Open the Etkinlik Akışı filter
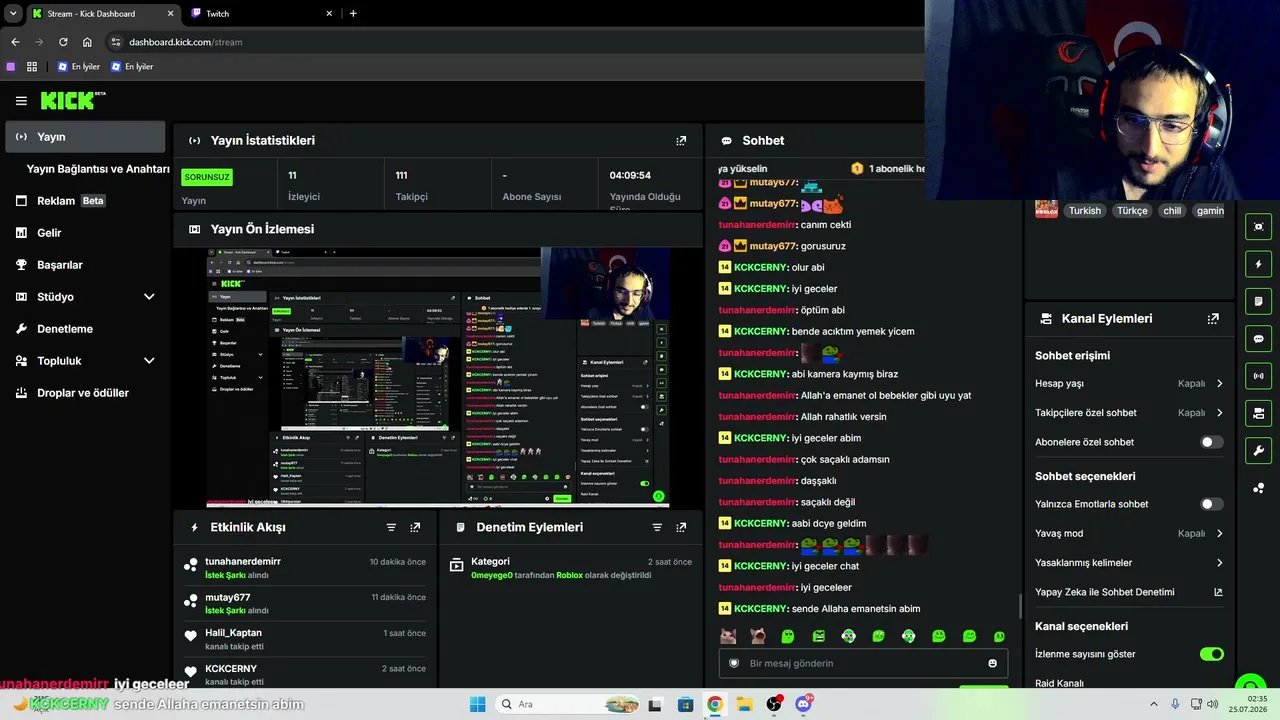This screenshot has height=720, width=1280. tap(391, 527)
